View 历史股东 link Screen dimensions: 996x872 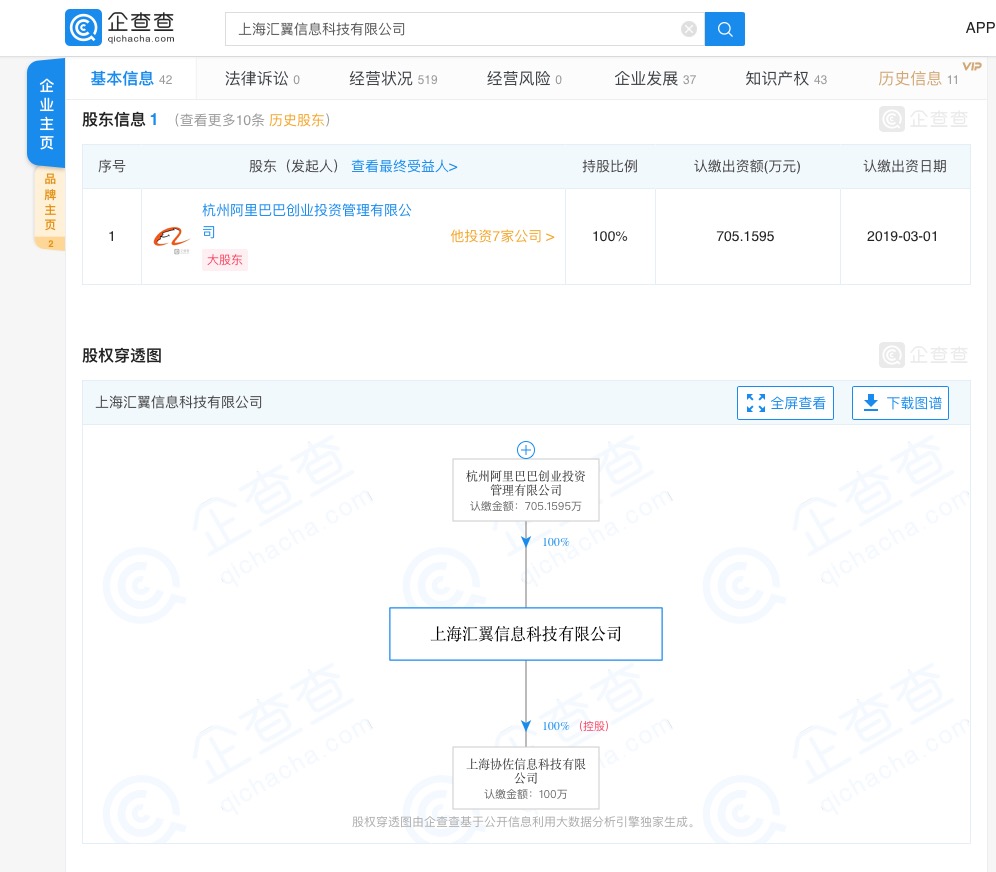point(296,120)
